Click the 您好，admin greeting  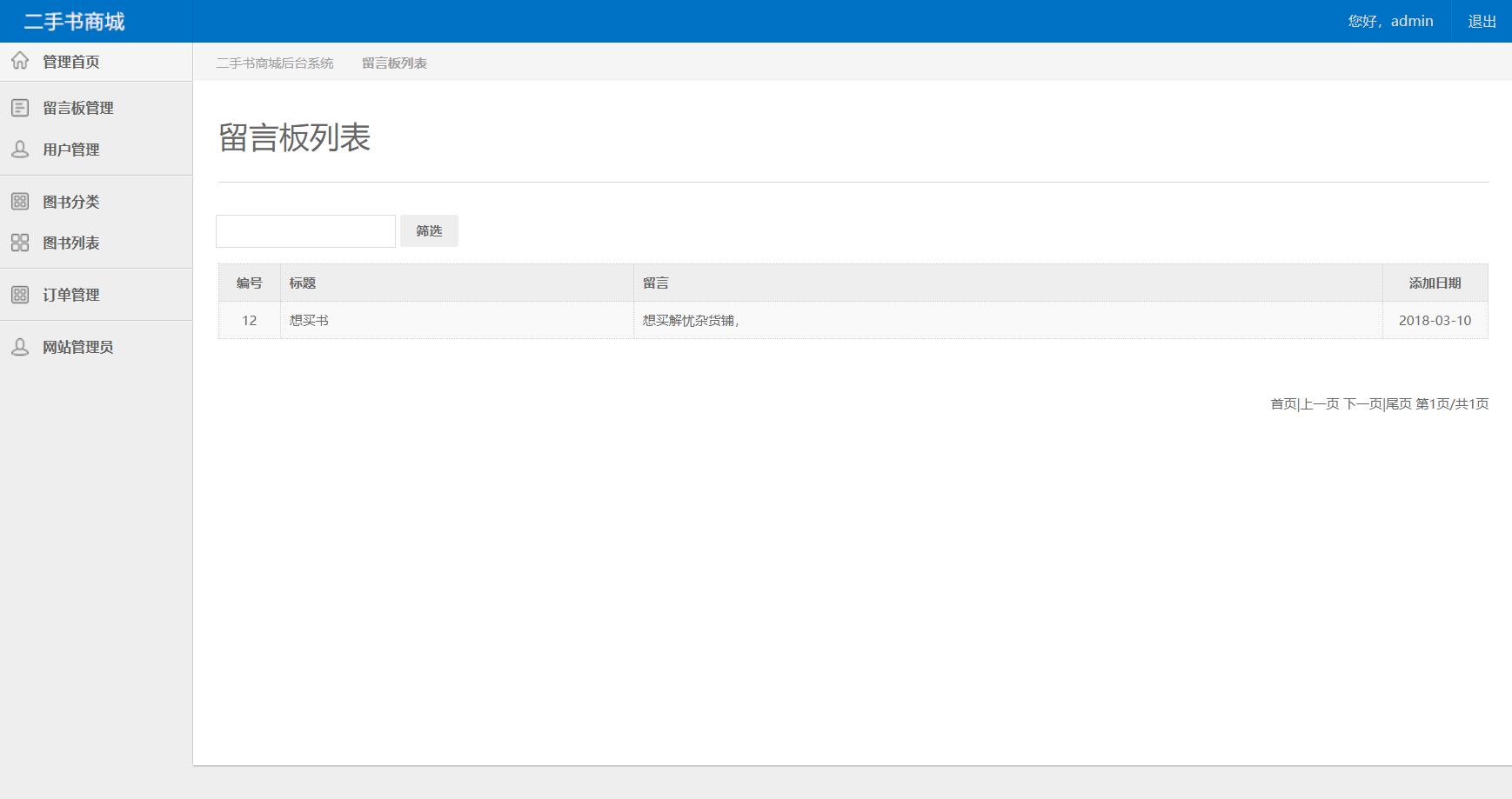click(1390, 21)
